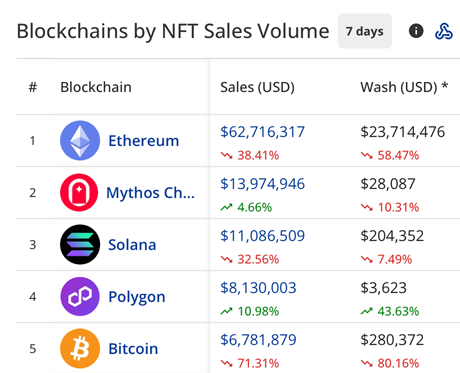
Task: Click Ethereum sales value $62,716,317
Action: [262, 132]
